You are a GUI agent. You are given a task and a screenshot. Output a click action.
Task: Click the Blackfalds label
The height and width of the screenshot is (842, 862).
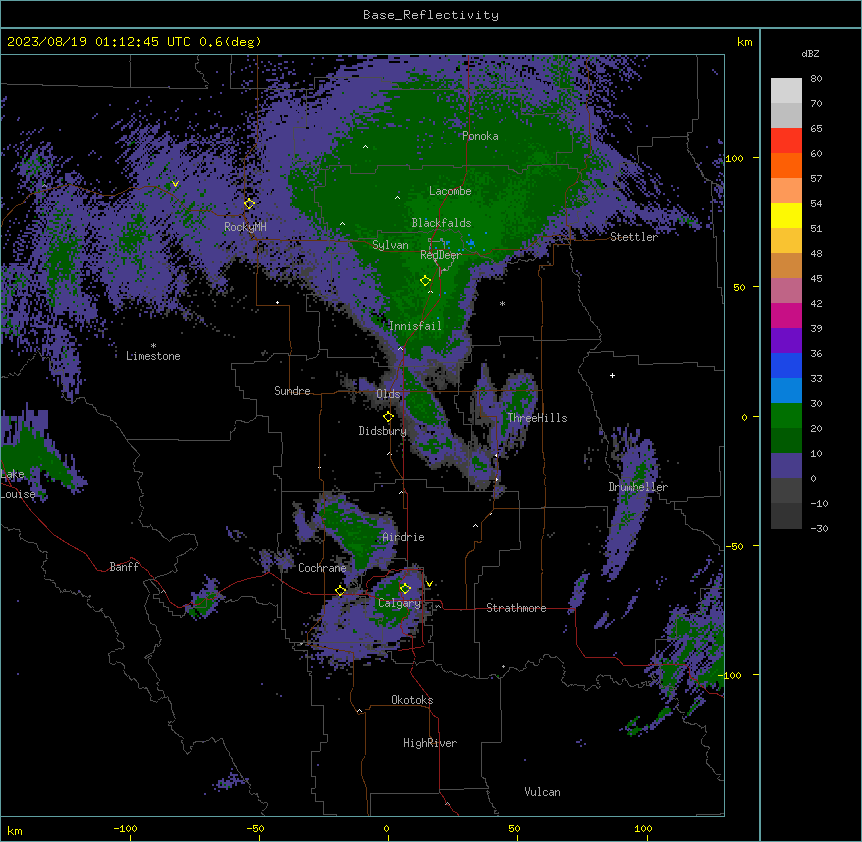pos(441,223)
